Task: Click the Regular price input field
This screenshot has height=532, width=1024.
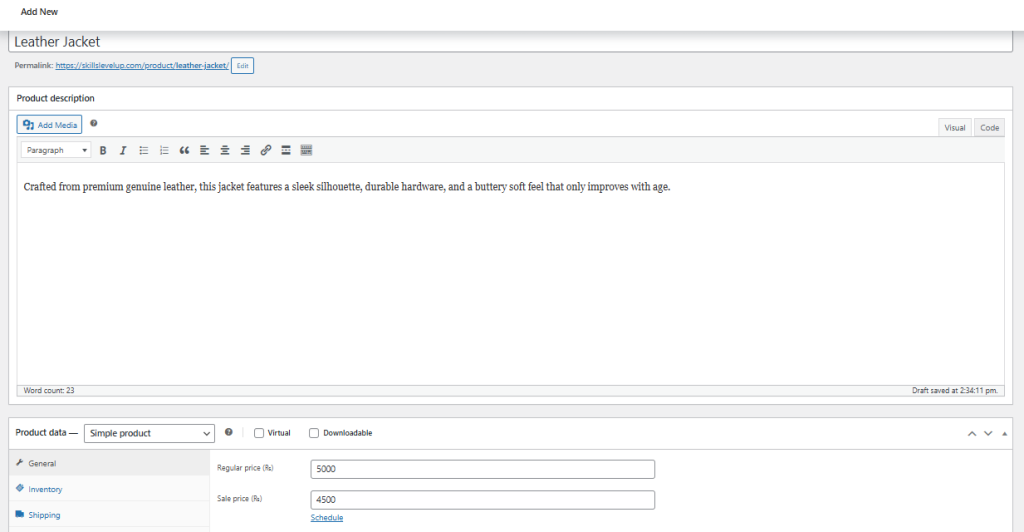Action: point(482,469)
